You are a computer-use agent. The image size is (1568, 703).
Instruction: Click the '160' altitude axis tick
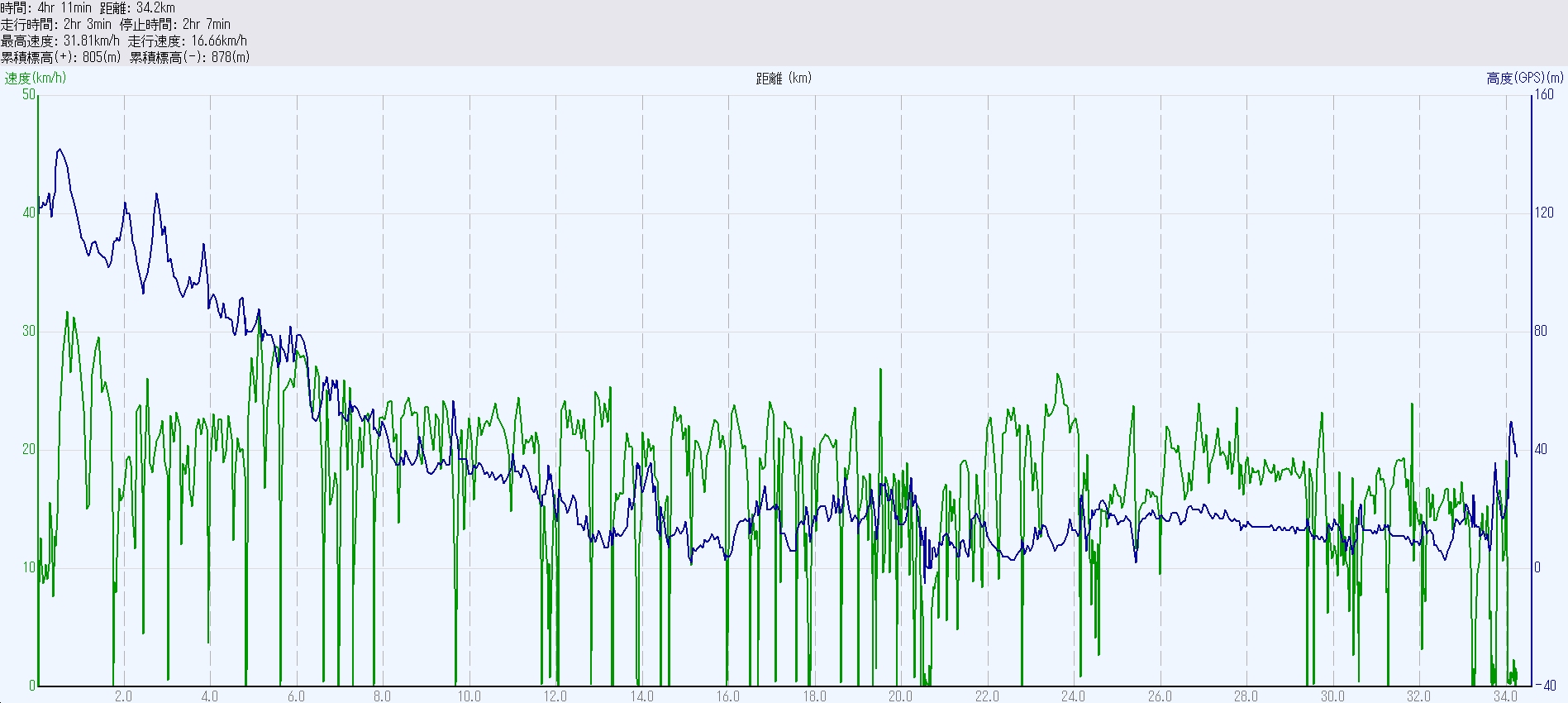(1544, 94)
